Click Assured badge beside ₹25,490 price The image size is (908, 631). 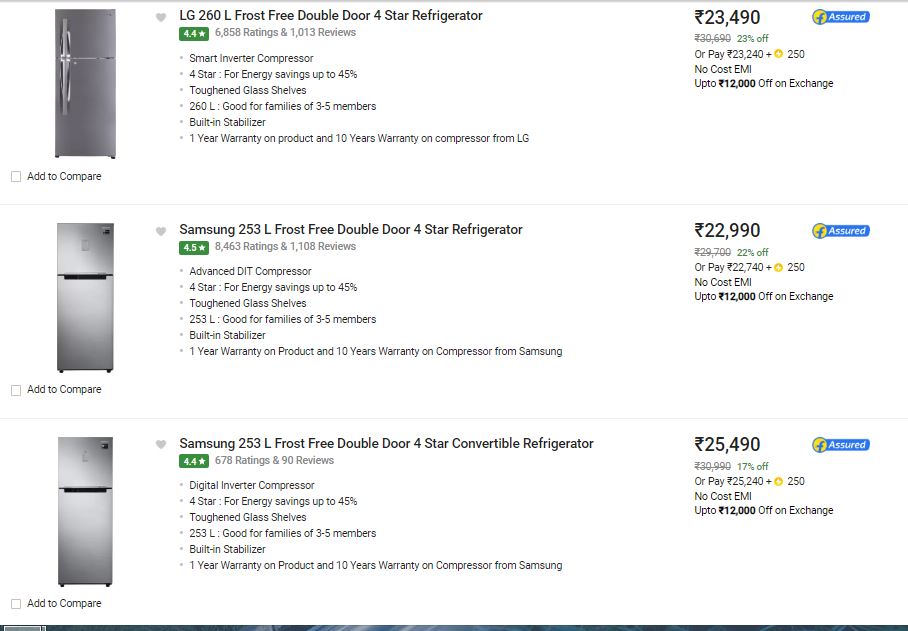point(840,445)
